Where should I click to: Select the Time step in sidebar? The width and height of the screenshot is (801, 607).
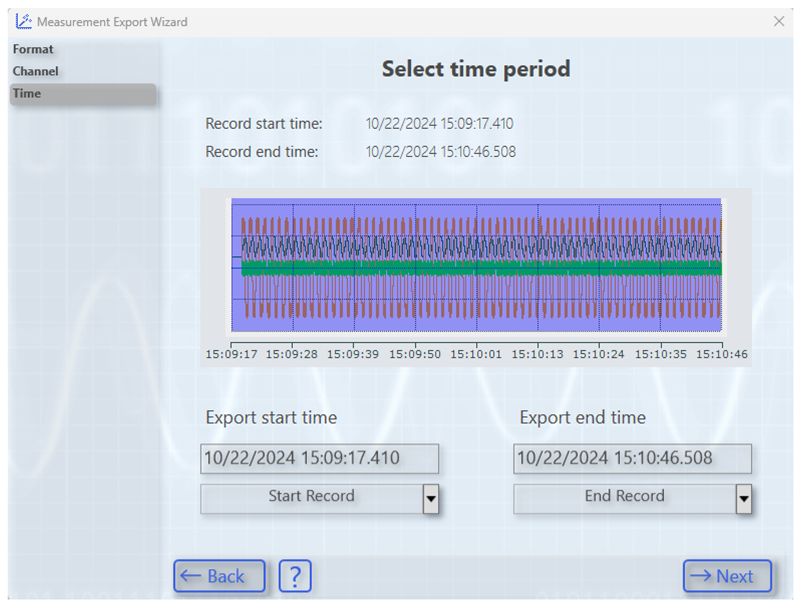pos(28,93)
